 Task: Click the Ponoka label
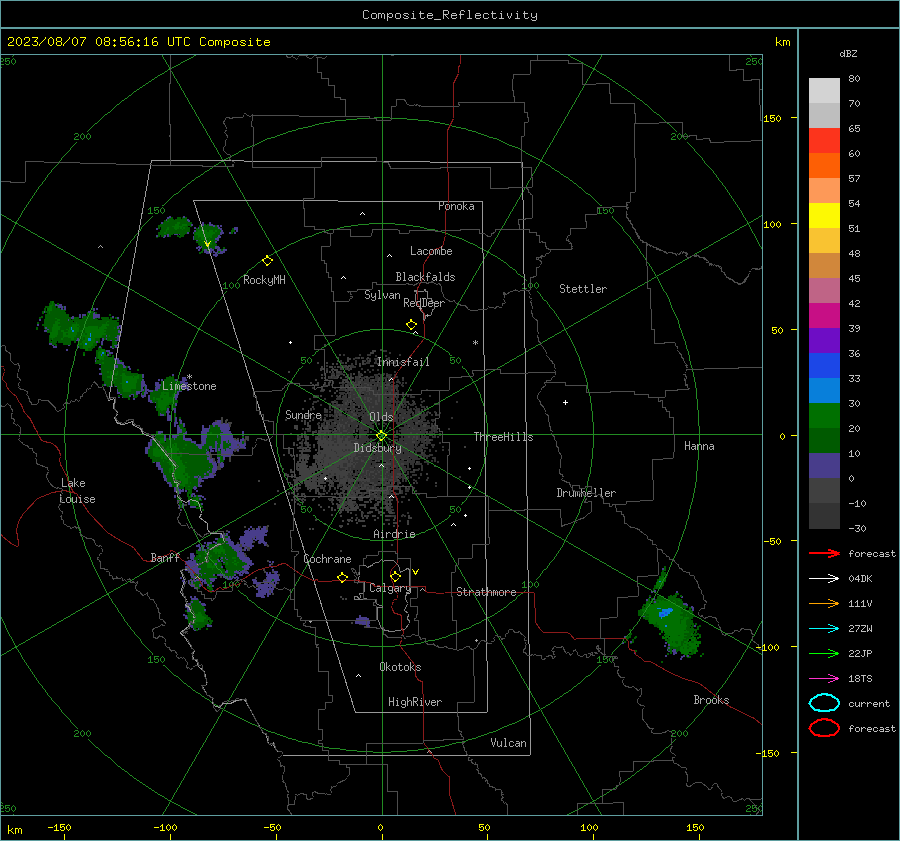click(x=456, y=206)
